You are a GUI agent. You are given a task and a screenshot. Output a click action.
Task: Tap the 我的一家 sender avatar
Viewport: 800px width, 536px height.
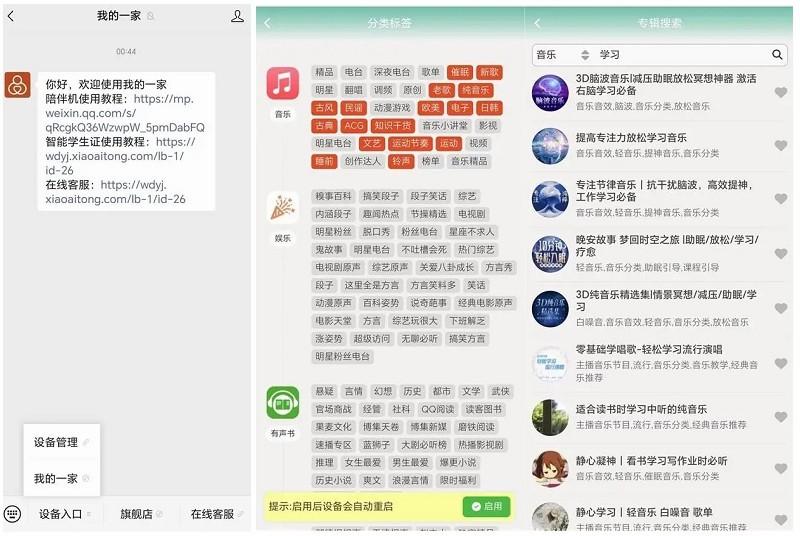click(18, 85)
